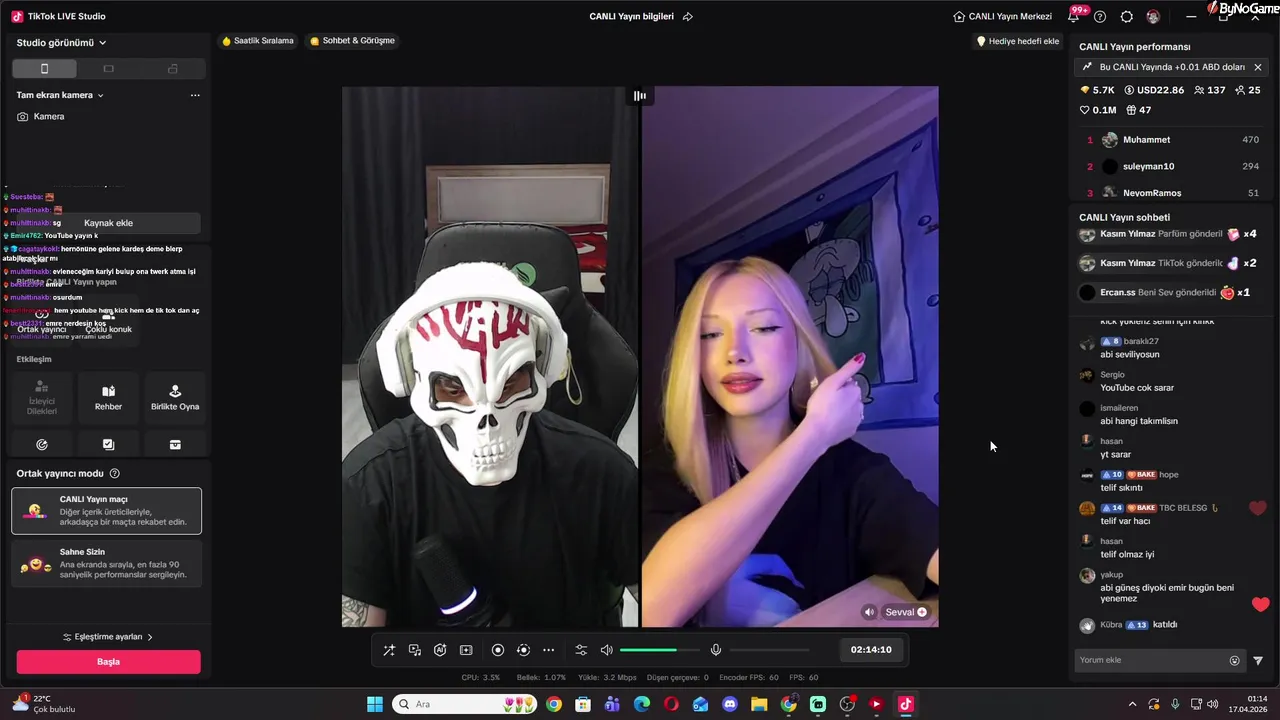Start recording with the record button
The image size is (1280, 720).
tap(498, 650)
